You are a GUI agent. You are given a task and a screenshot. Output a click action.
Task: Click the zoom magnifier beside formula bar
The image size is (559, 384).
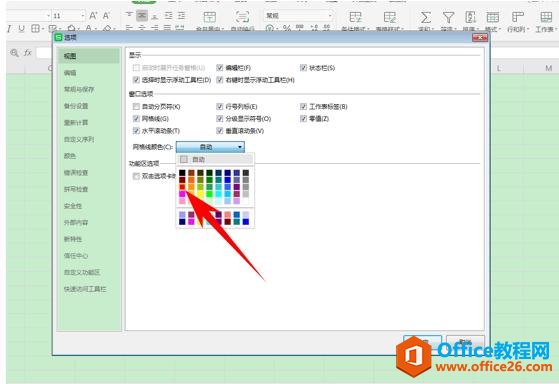click(14, 53)
